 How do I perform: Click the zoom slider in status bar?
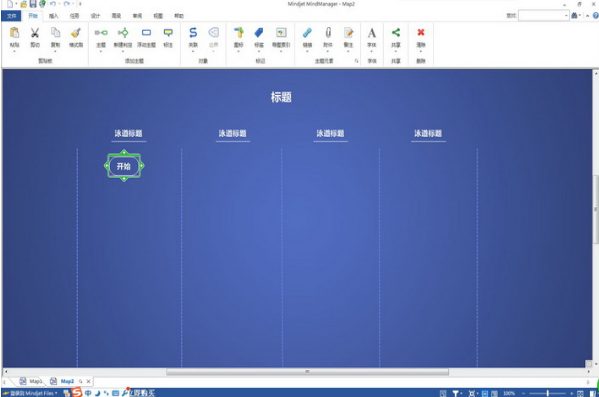[x=547, y=393]
